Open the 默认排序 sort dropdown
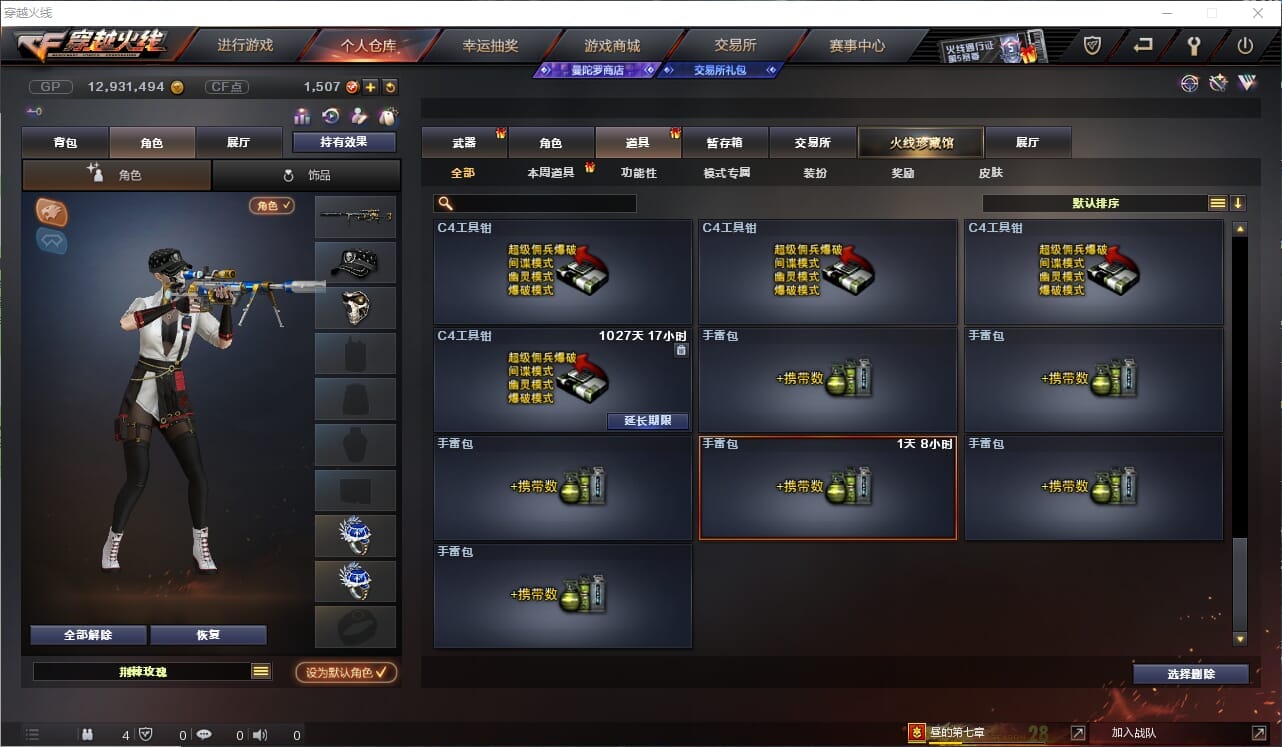Viewport: 1282px width, 747px height. click(x=1095, y=203)
